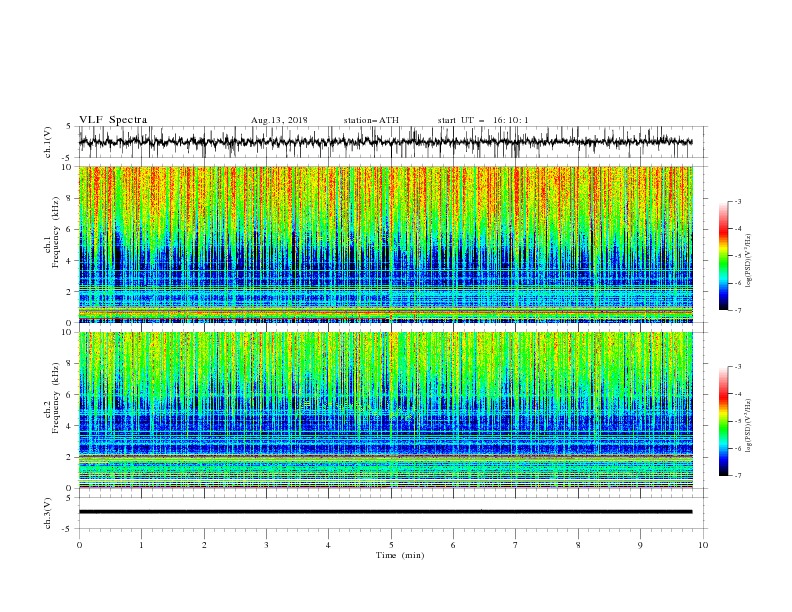Click inside the ch.1 voltage waveform trace
This screenshot has width=792, height=612.
tap(385, 142)
